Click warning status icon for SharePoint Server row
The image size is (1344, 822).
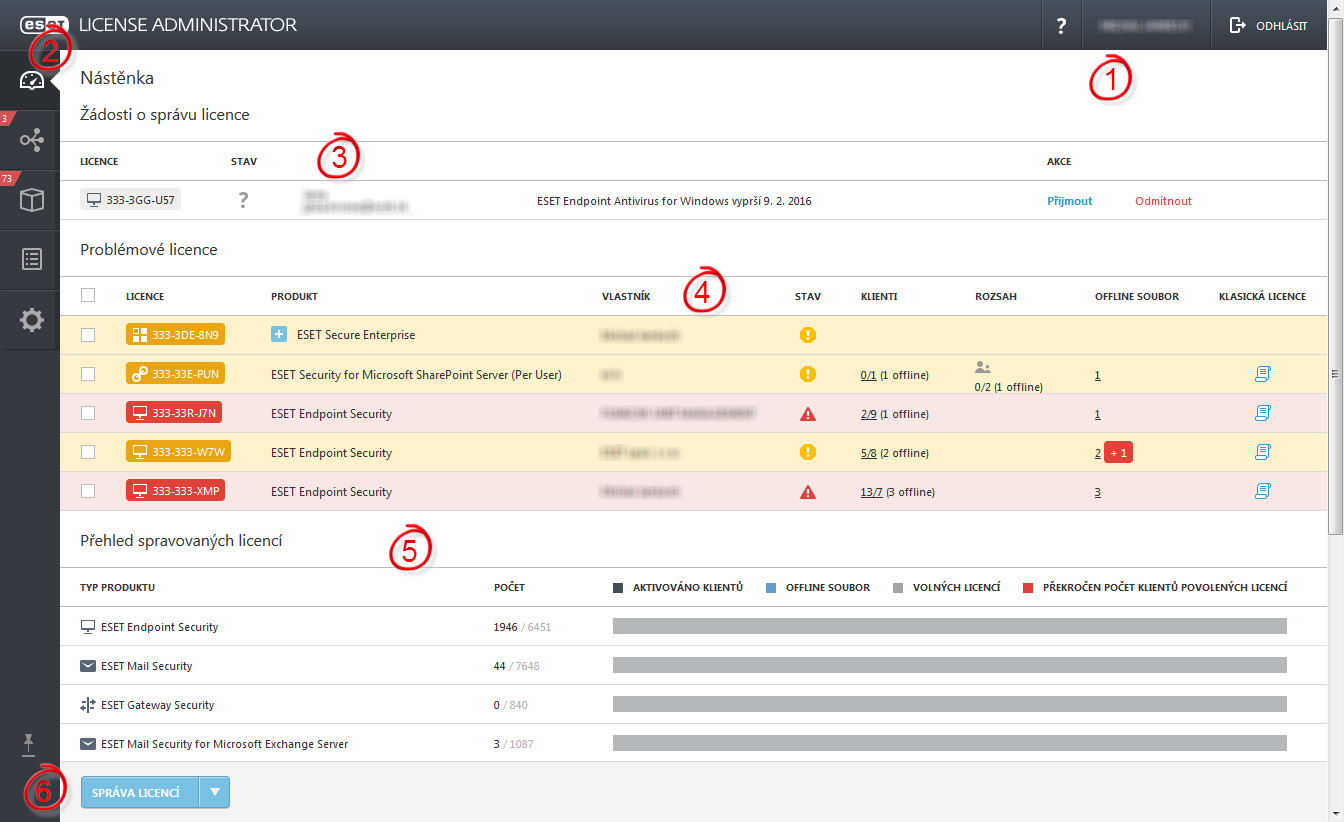click(x=808, y=374)
